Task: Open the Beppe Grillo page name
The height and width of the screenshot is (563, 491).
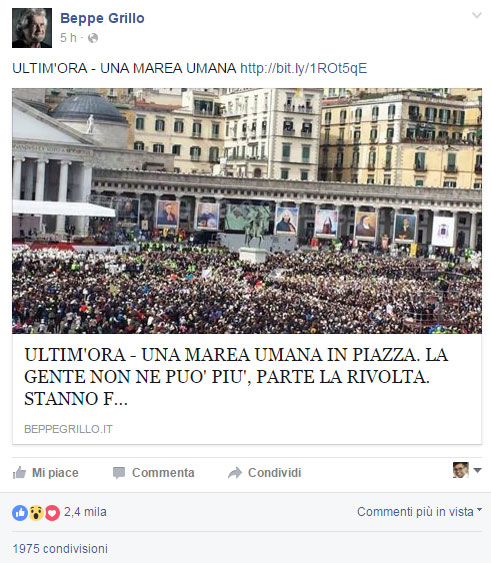Action: (x=102, y=18)
